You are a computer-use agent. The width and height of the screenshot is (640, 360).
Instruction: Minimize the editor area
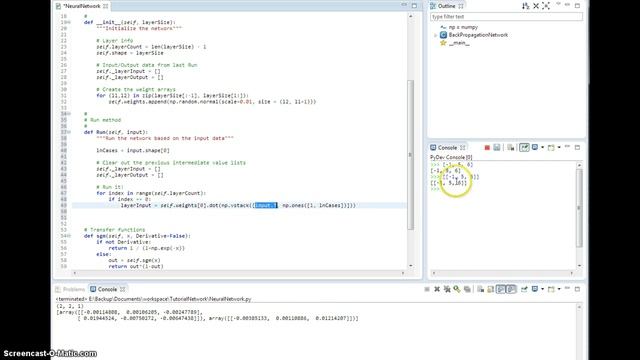pos(404,5)
